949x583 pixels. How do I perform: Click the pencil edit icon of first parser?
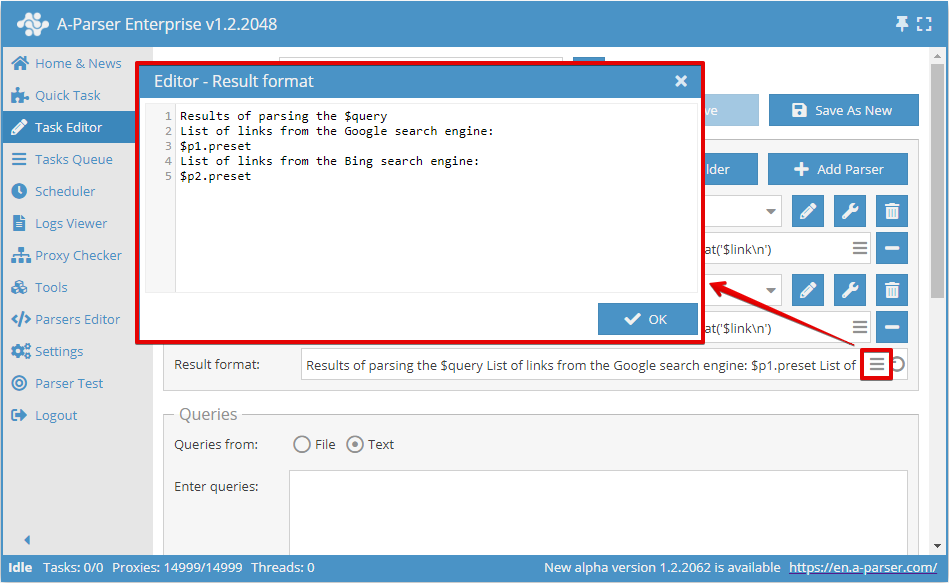point(808,211)
